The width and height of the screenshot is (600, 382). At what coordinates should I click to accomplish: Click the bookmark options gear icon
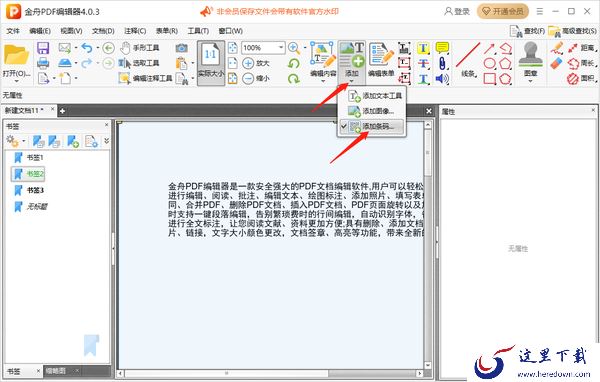(x=12, y=141)
